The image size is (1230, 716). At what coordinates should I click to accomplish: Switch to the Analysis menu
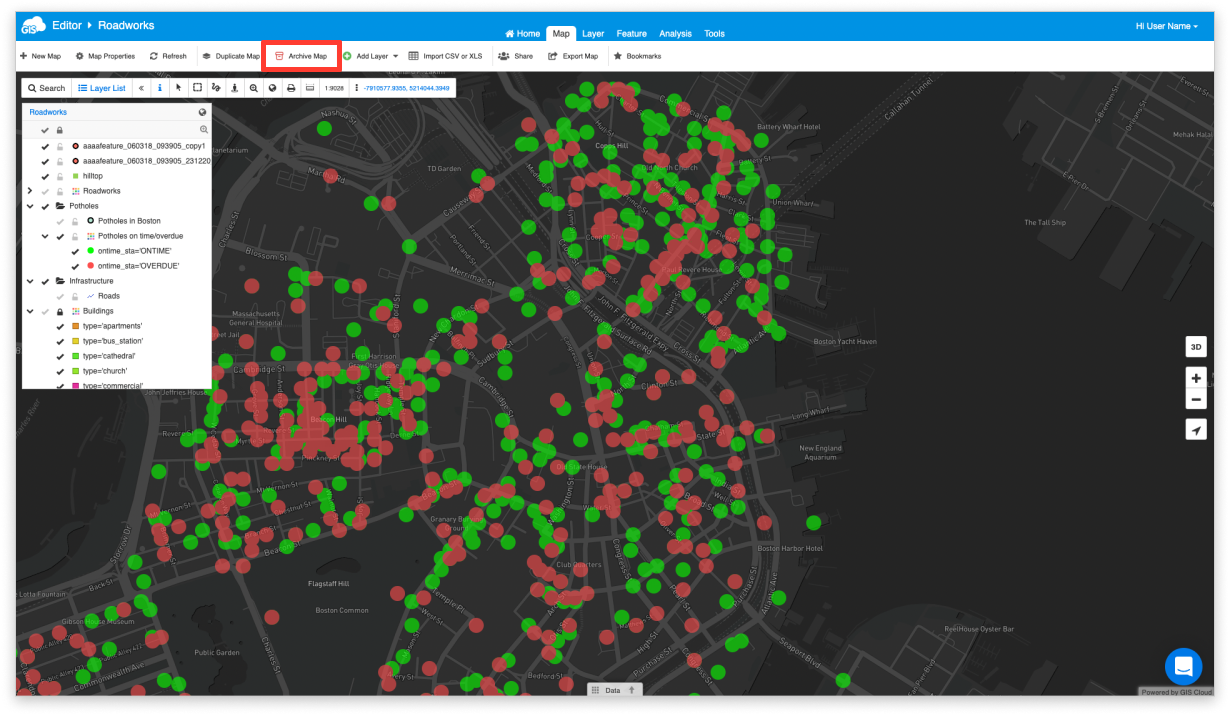click(675, 33)
